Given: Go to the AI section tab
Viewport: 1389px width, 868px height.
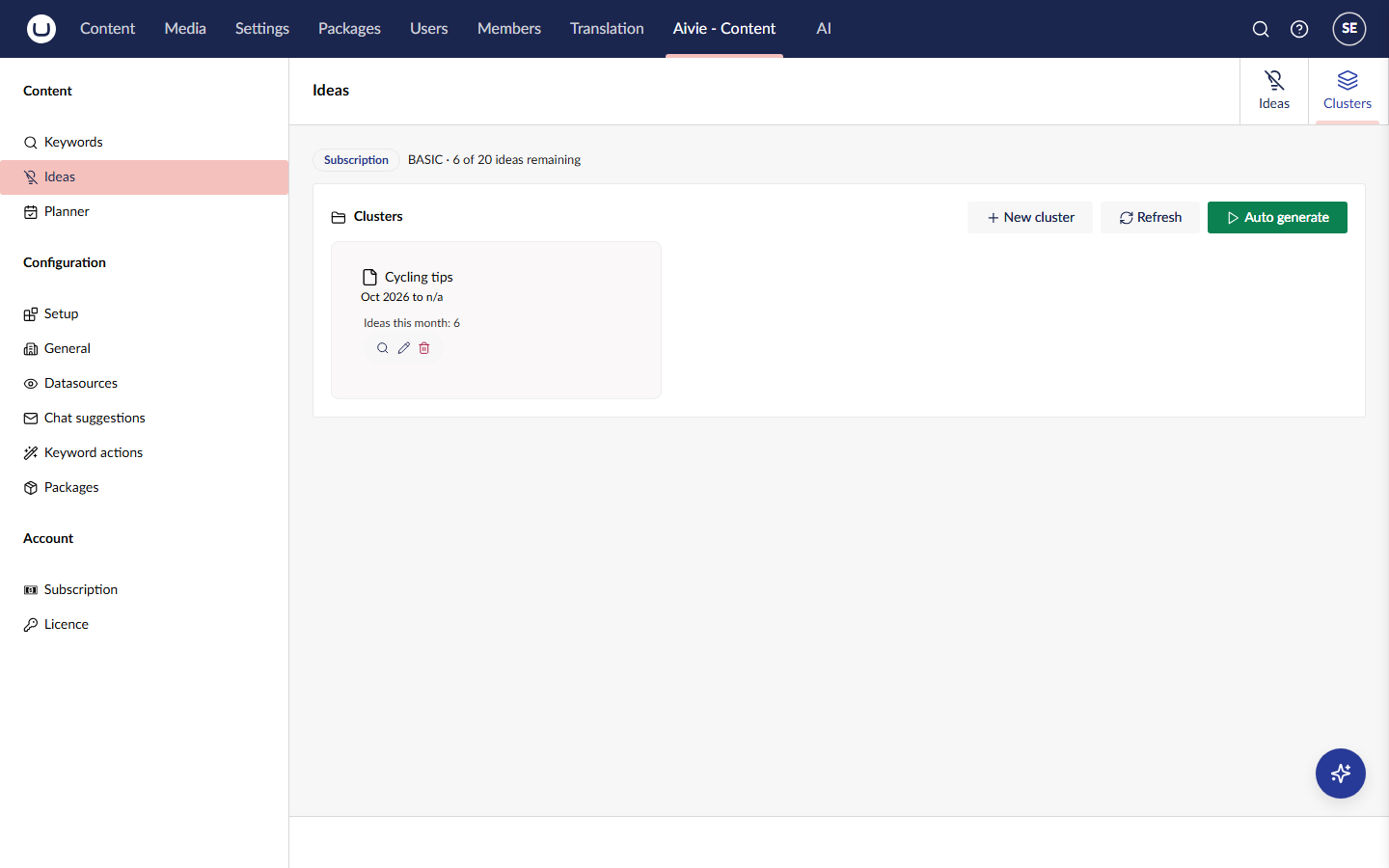Looking at the screenshot, I should click(824, 29).
